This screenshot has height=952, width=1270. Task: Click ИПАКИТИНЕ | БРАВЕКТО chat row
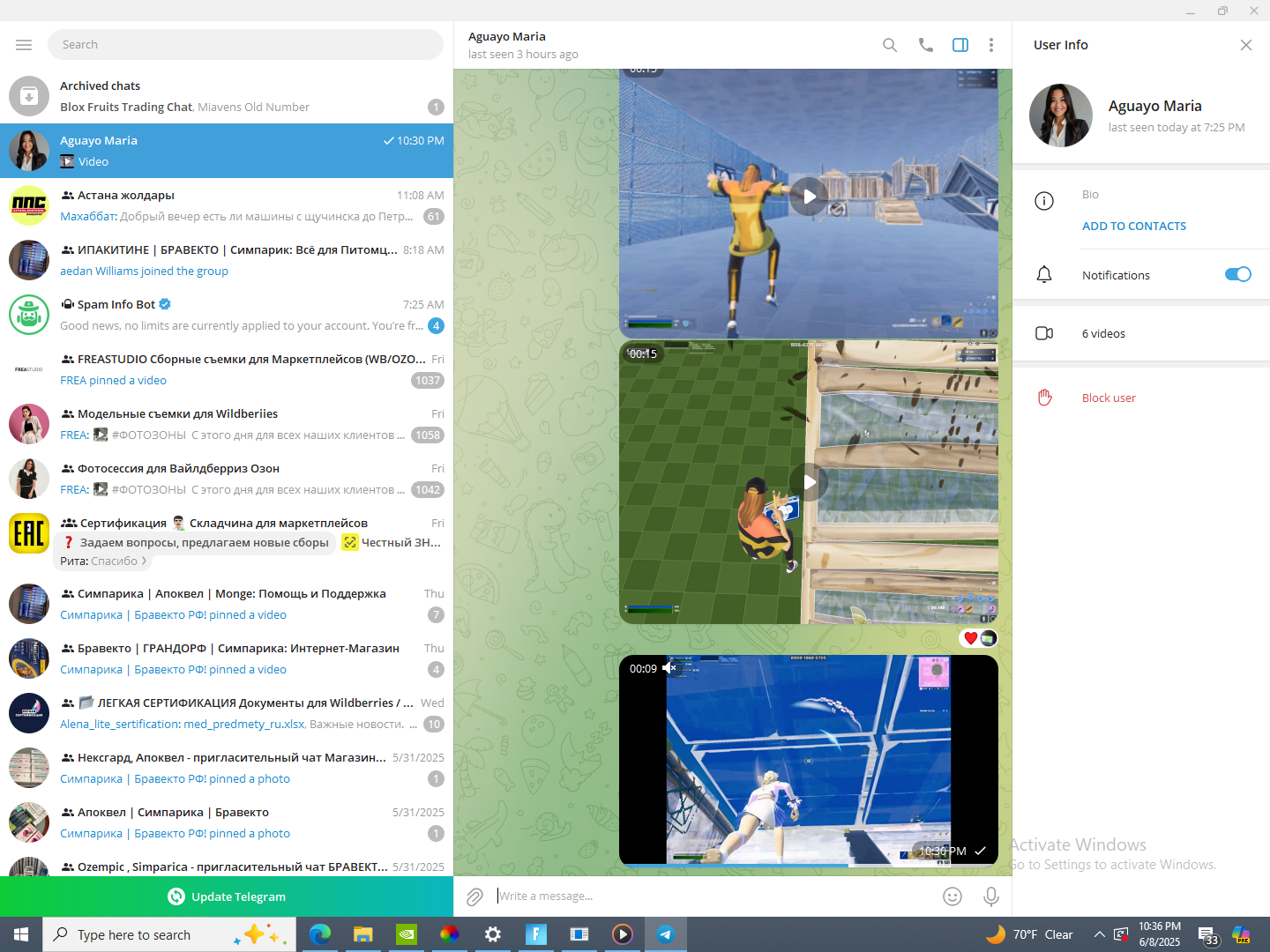[x=227, y=260]
